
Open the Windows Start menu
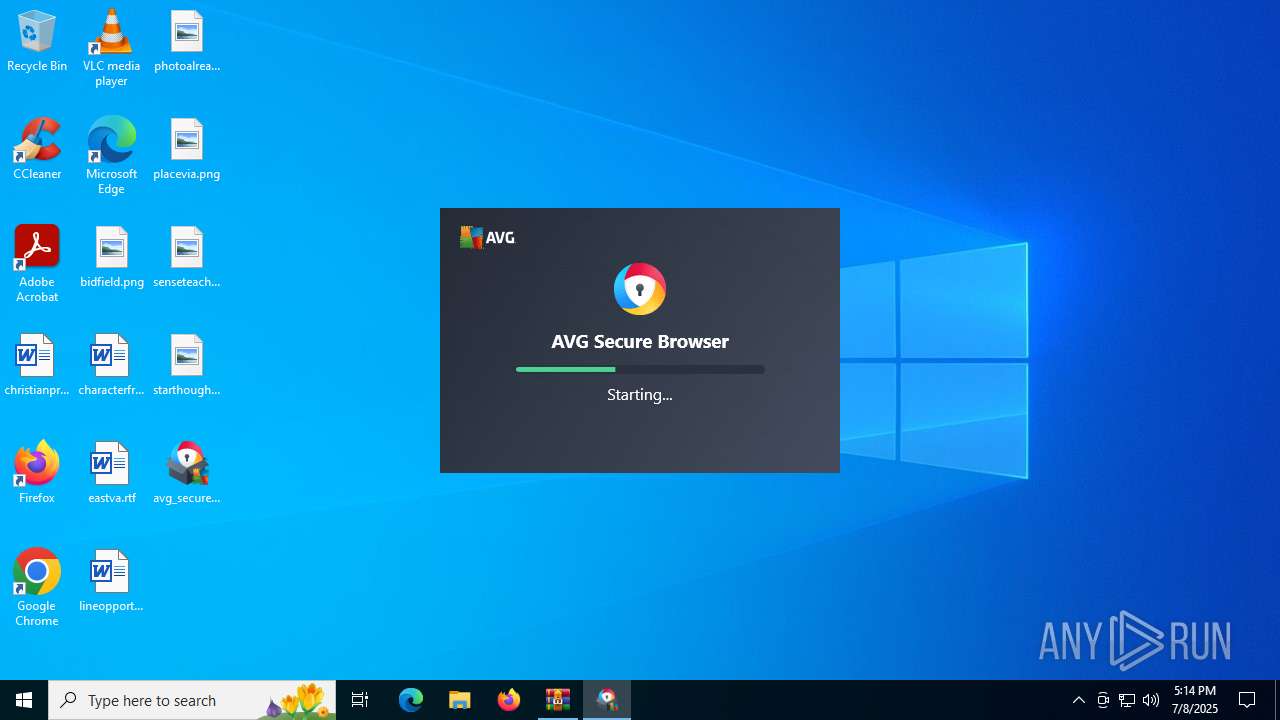tap(24, 700)
